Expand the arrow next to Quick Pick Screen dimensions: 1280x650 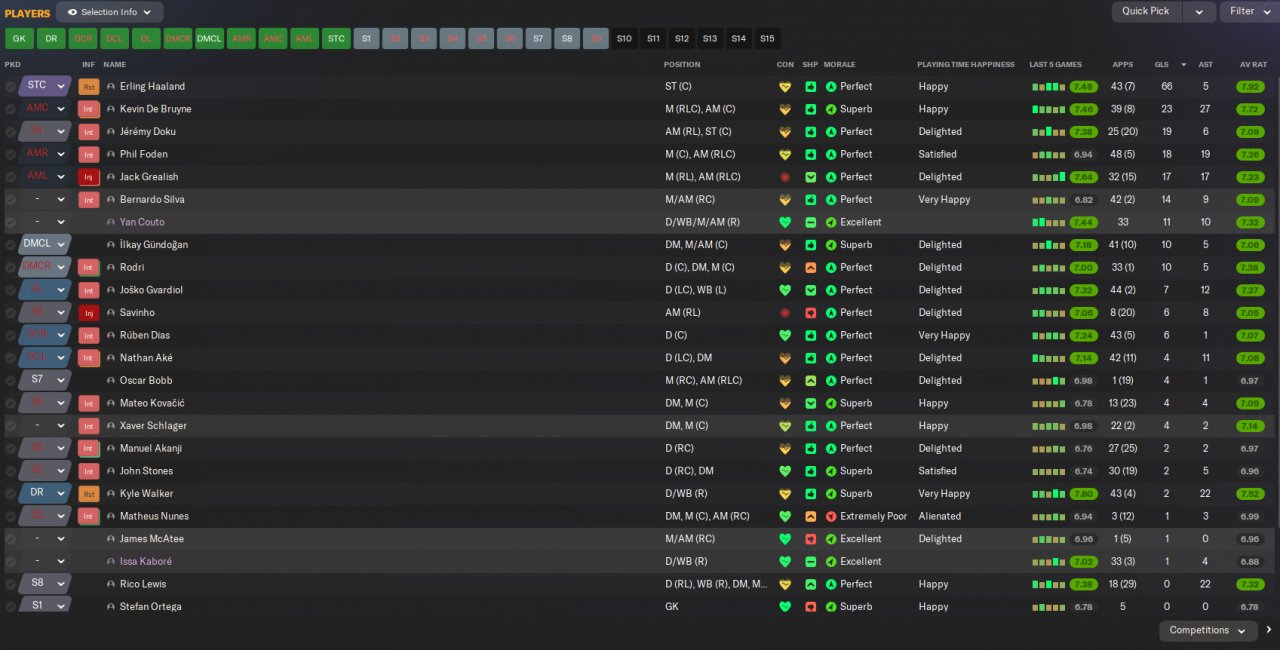point(1198,12)
